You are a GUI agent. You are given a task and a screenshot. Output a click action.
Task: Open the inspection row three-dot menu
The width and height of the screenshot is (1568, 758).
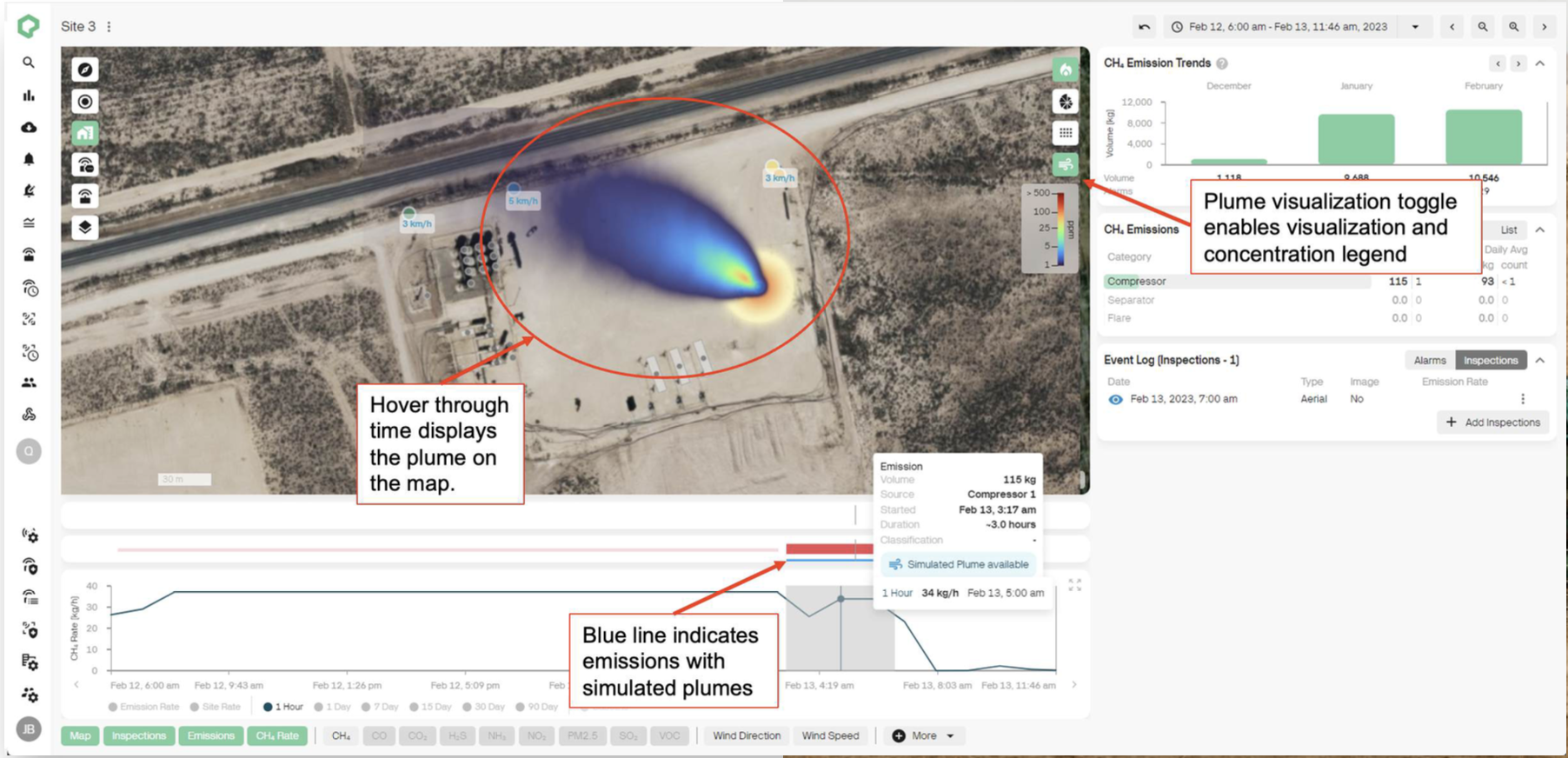click(x=1523, y=399)
